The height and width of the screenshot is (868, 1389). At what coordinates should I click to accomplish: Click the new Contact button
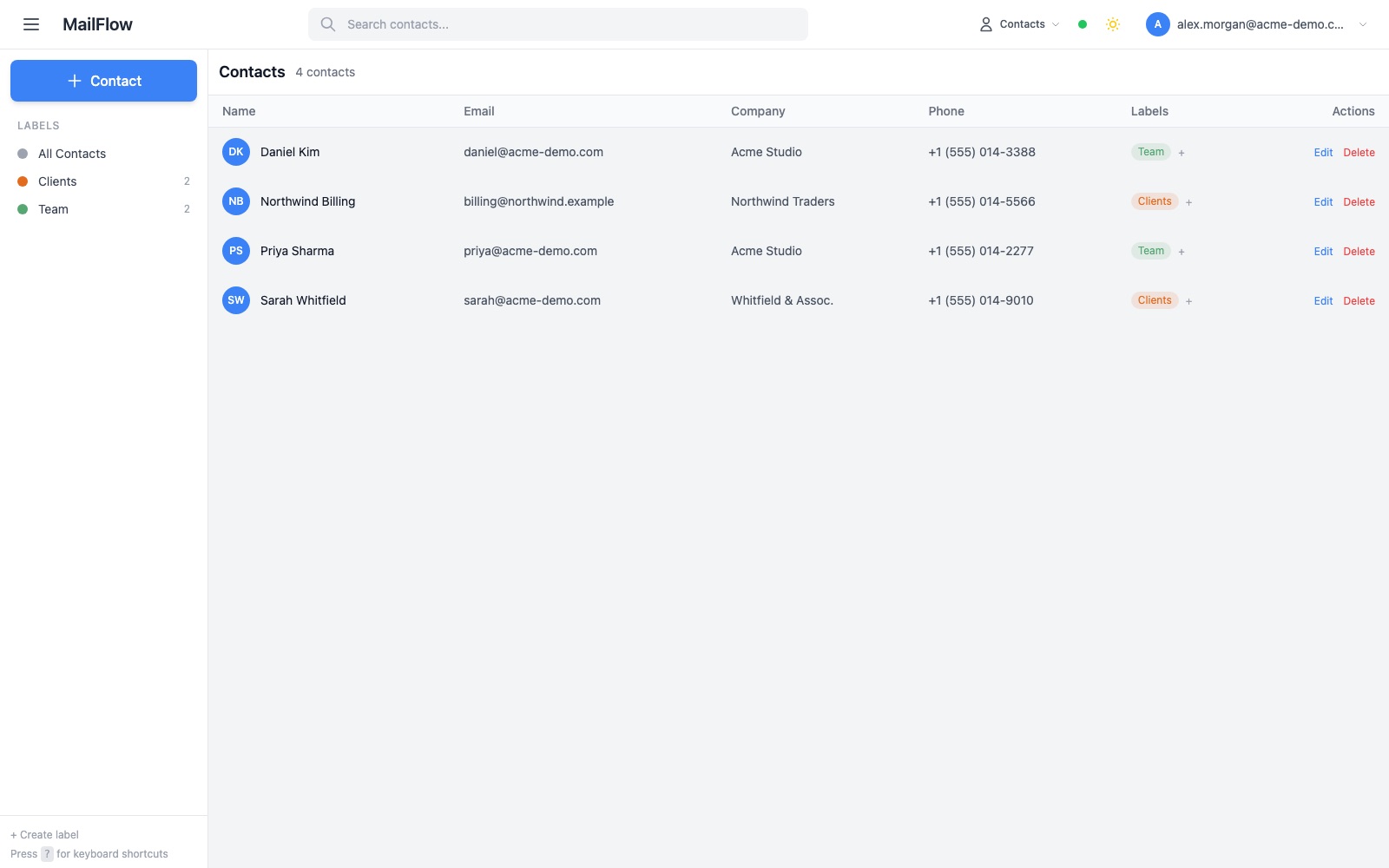(103, 81)
